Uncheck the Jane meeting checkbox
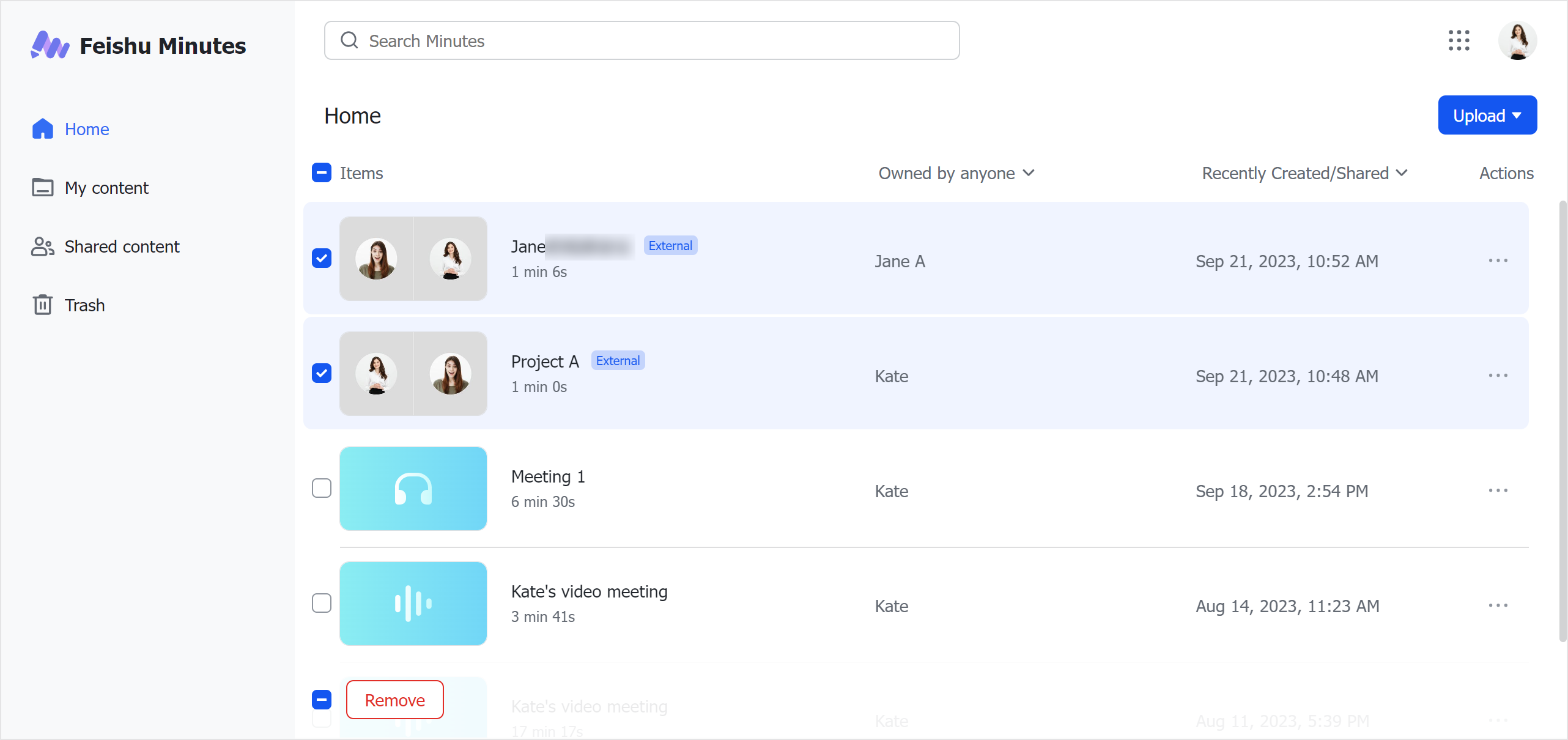Screen dimensions: 1568x740 pyautogui.click(x=322, y=258)
